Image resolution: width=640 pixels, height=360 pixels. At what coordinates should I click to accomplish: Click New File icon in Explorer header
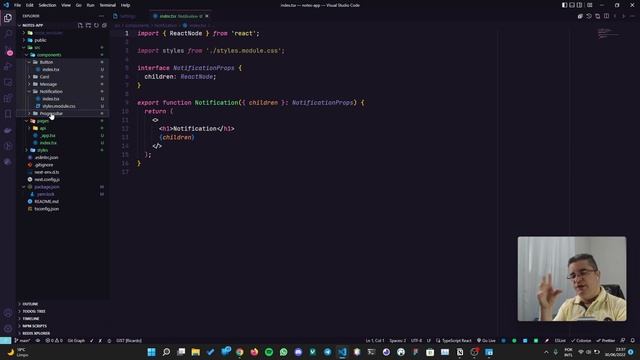click(x=80, y=25)
